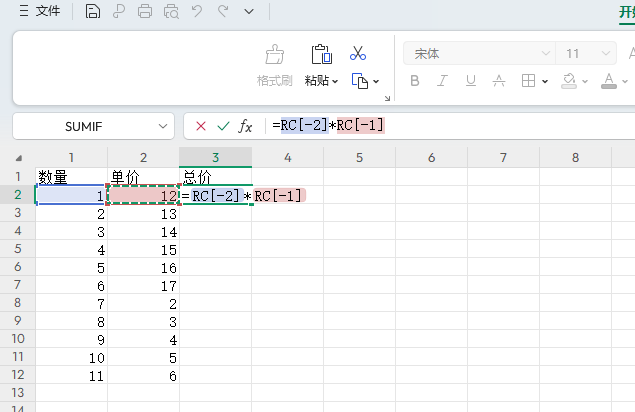Open the 文件 menu

coord(40,11)
